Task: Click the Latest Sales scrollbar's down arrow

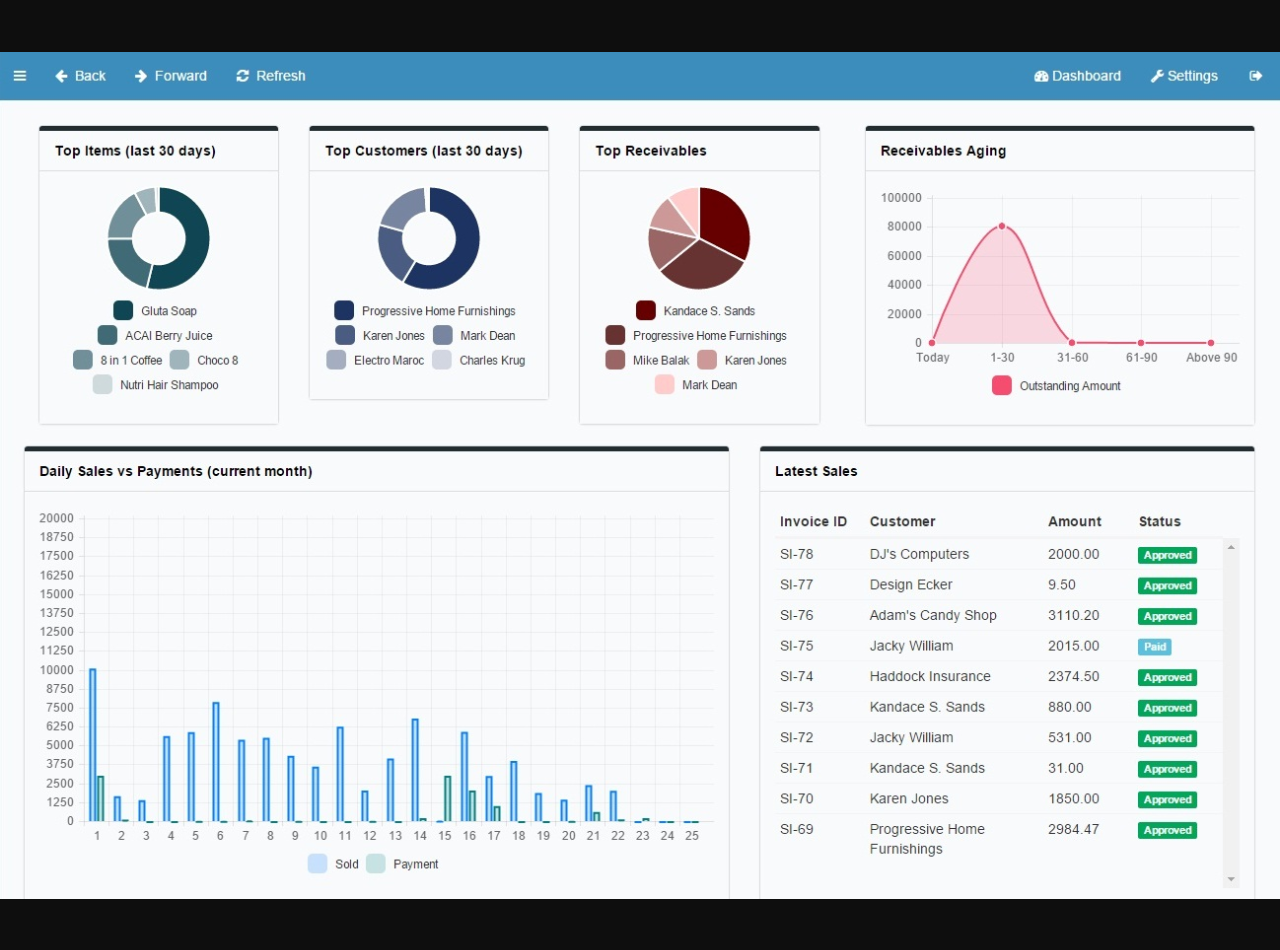Action: point(1231,879)
